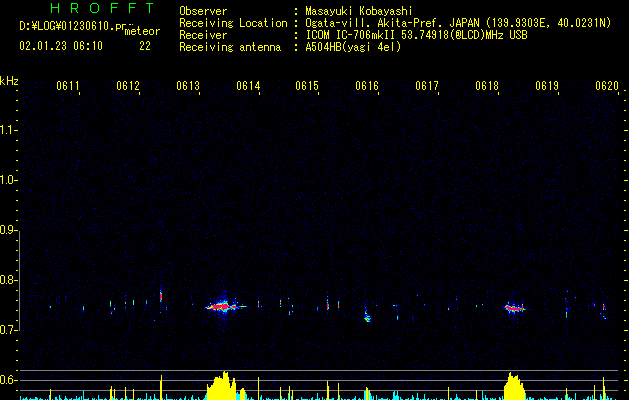629x400 pixels.
Task: Click the yellow power peak below 0618 echo
Action: tap(514, 386)
